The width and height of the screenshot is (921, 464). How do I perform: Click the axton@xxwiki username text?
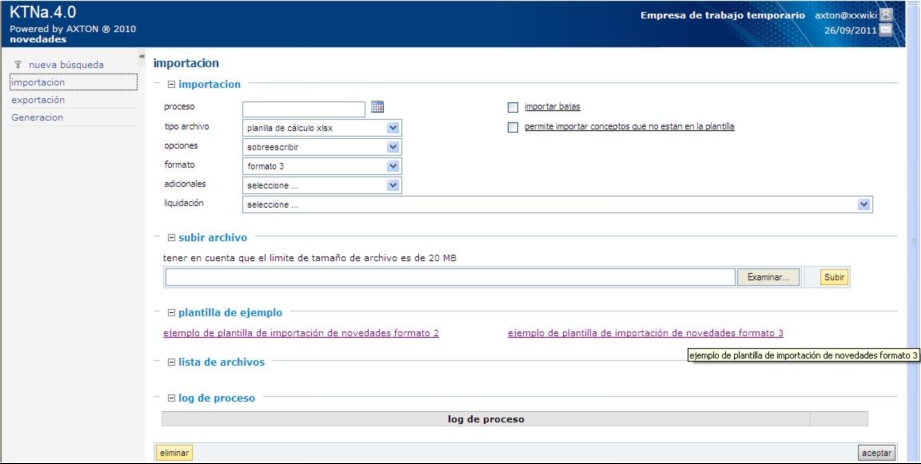pos(845,16)
